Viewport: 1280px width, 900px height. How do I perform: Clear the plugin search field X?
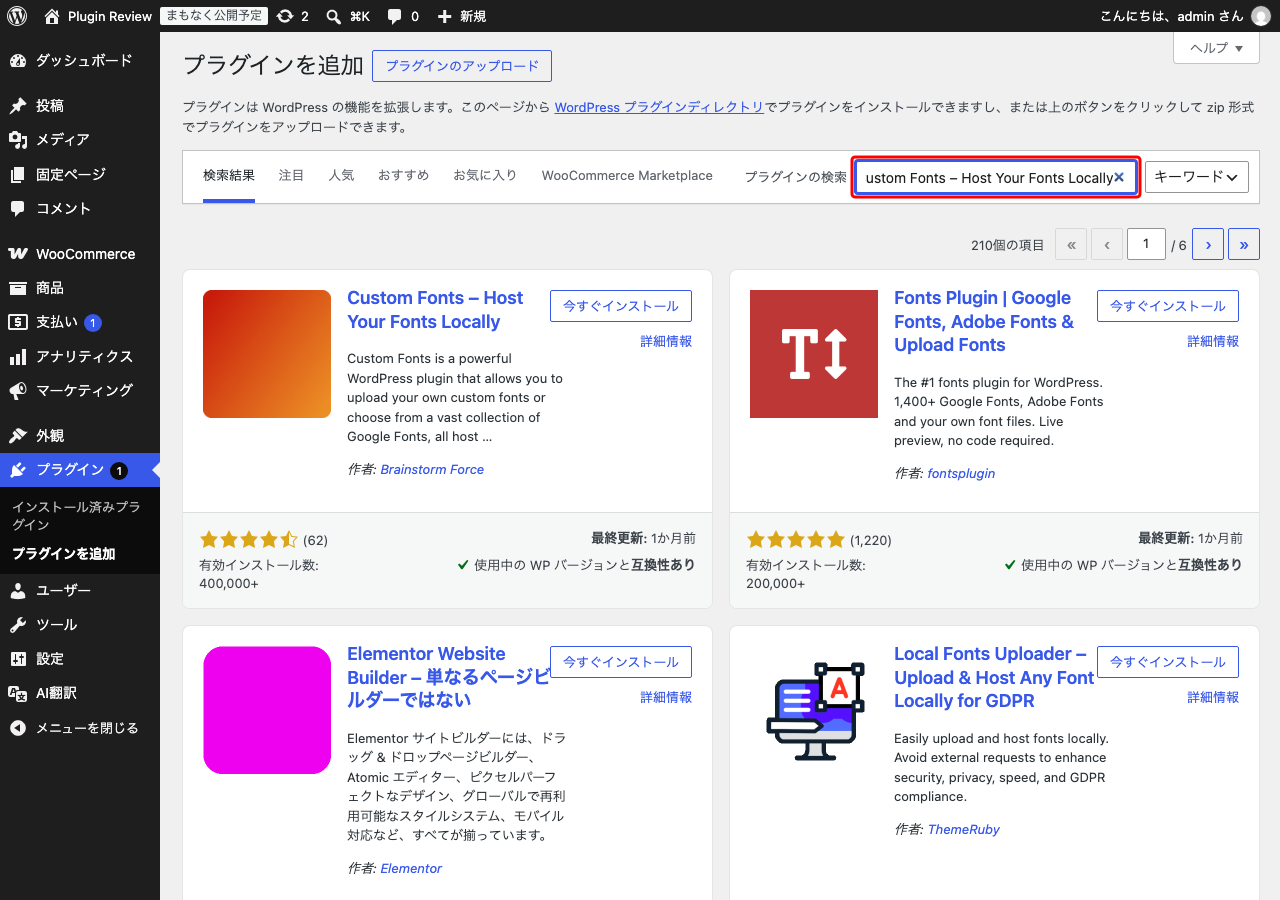tap(1119, 177)
